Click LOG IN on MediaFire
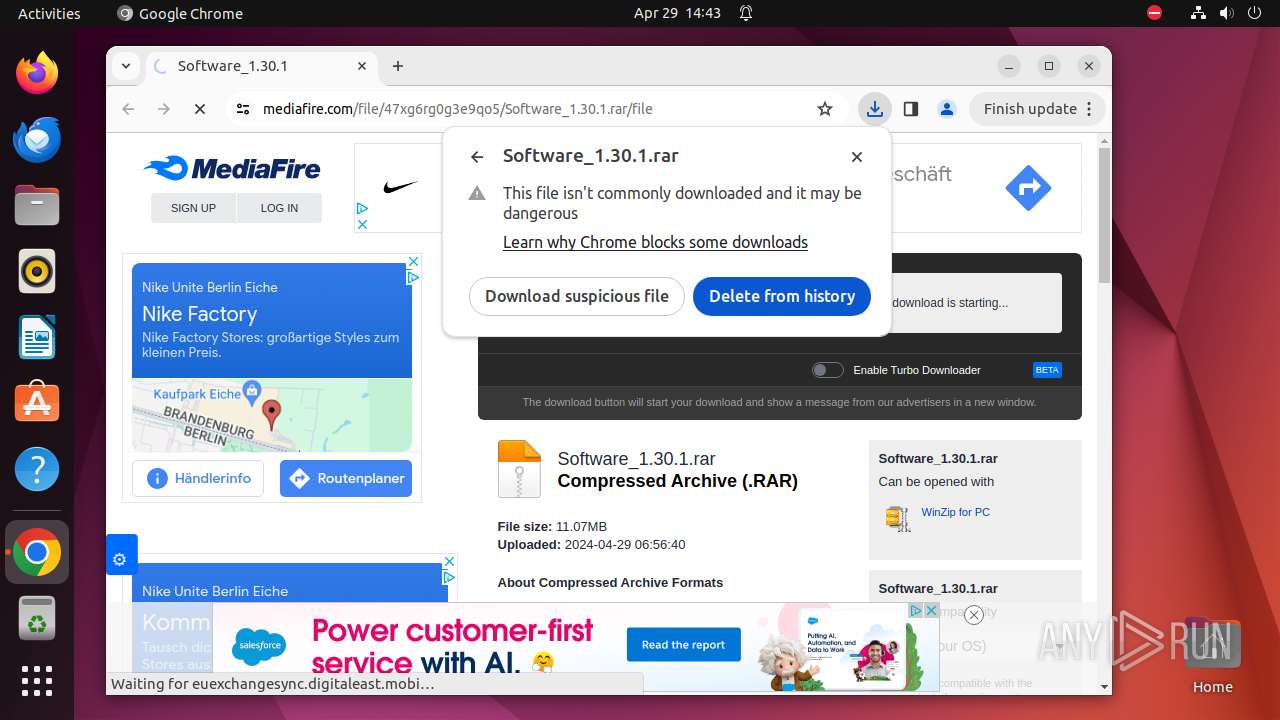The height and width of the screenshot is (720, 1280). tap(279, 208)
